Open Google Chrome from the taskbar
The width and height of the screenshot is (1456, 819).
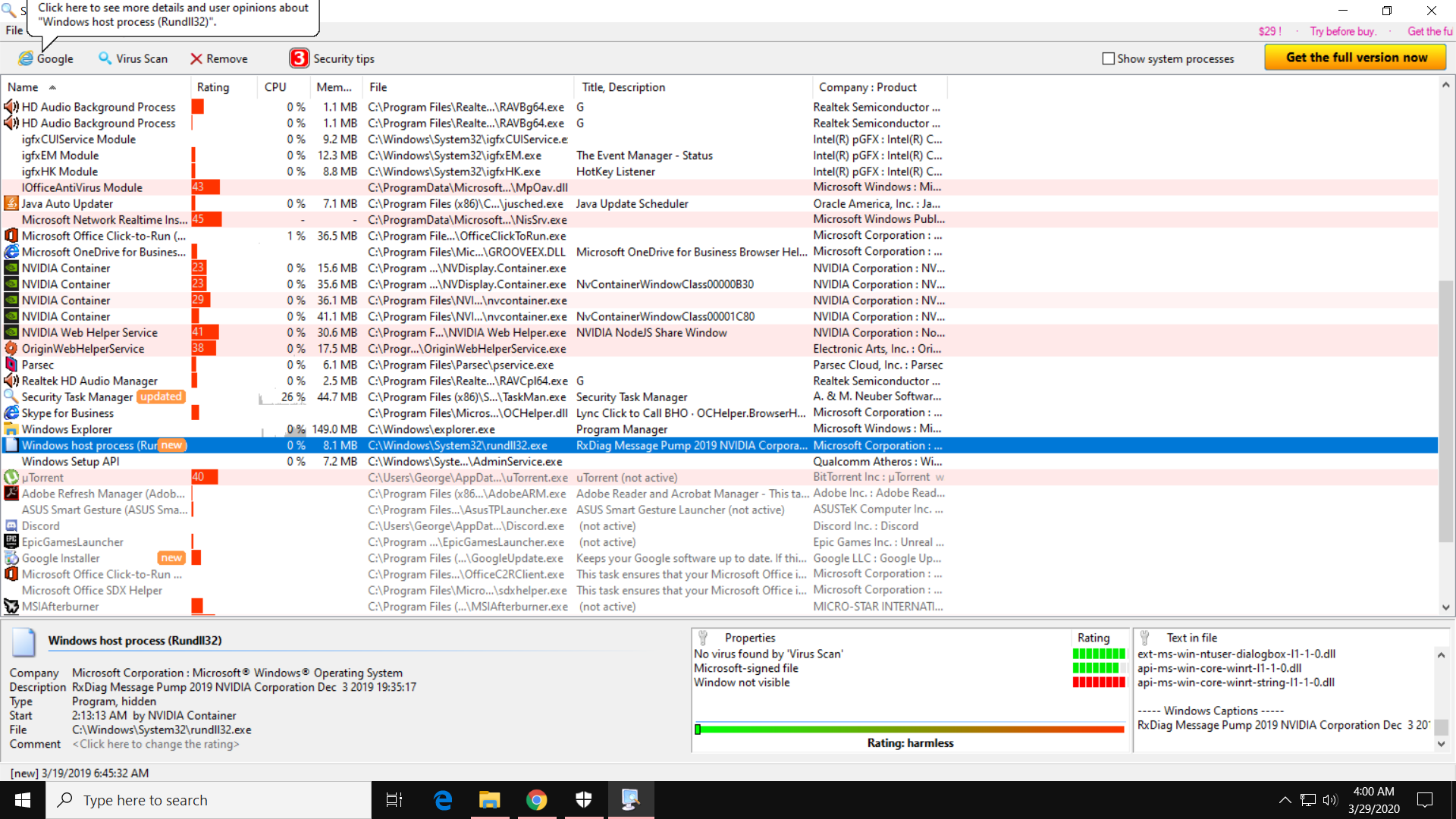[x=537, y=800]
